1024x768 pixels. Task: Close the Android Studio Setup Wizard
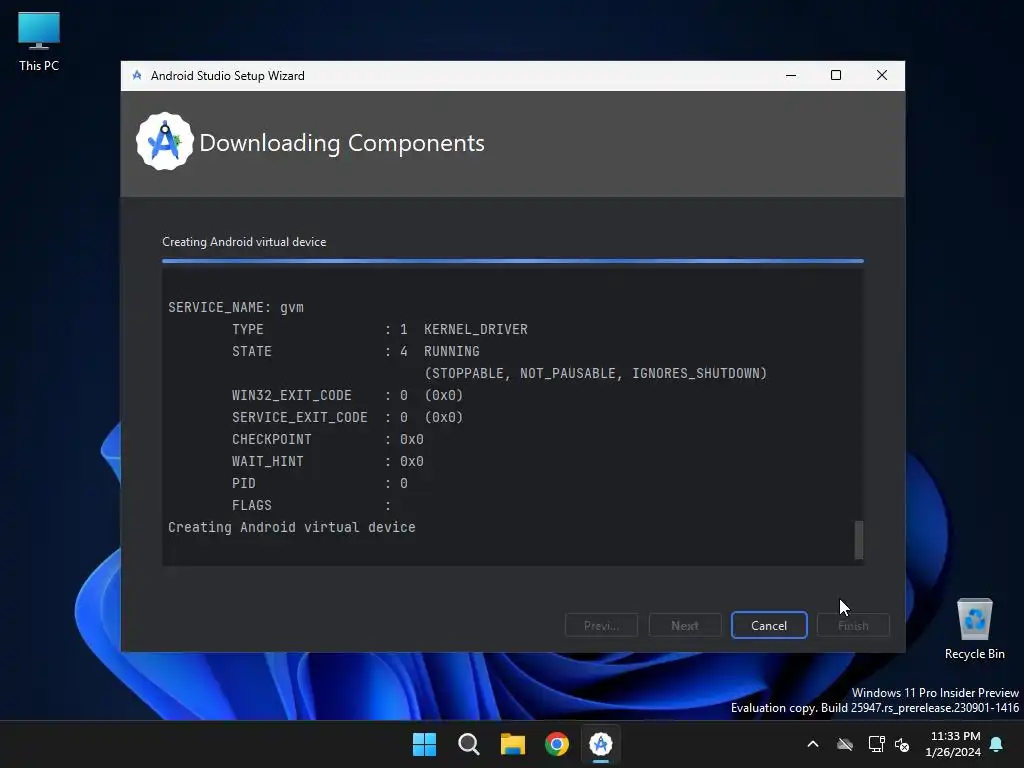[882, 75]
